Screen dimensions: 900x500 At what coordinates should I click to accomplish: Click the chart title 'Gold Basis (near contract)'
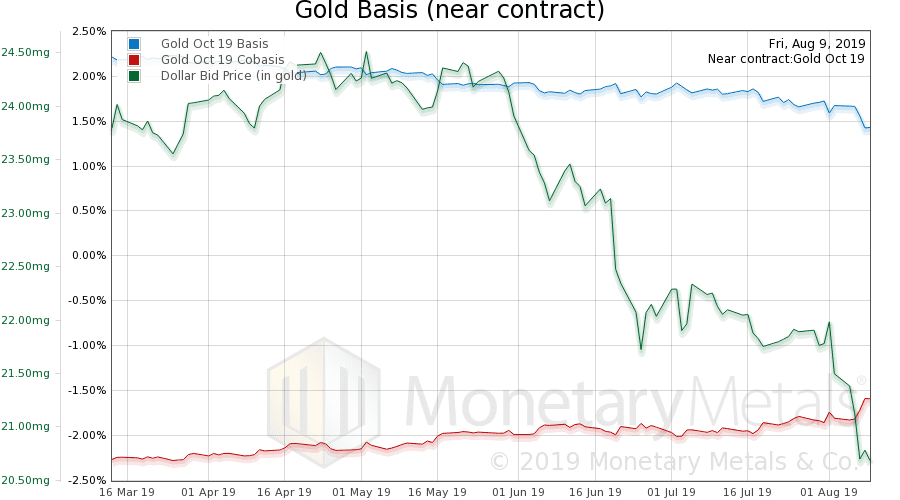coord(449,12)
